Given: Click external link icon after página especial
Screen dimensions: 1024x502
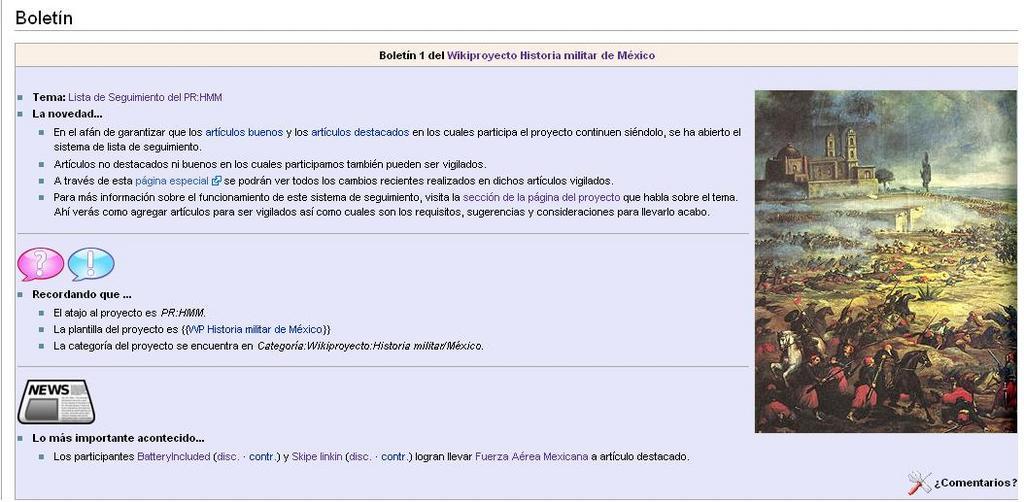Looking at the screenshot, I should [216, 181].
